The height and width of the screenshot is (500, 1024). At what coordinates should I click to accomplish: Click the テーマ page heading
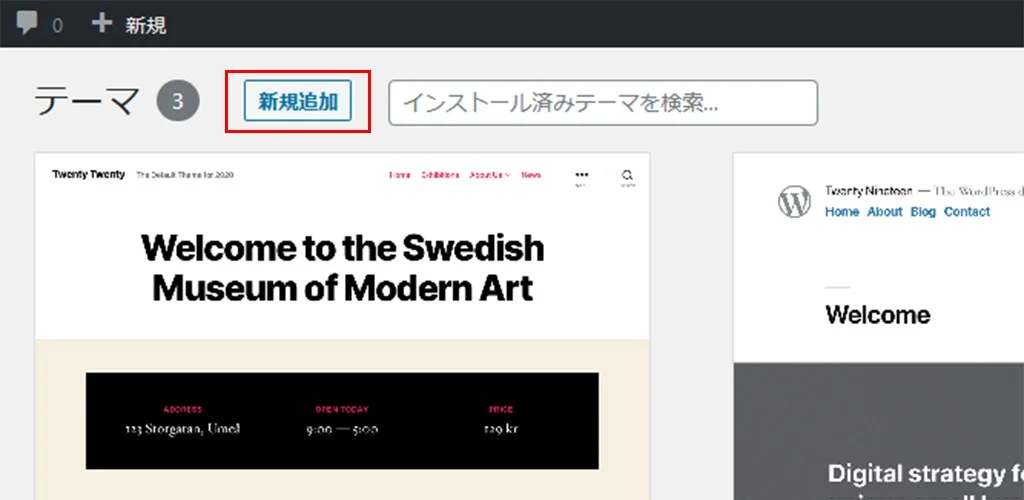(x=87, y=102)
